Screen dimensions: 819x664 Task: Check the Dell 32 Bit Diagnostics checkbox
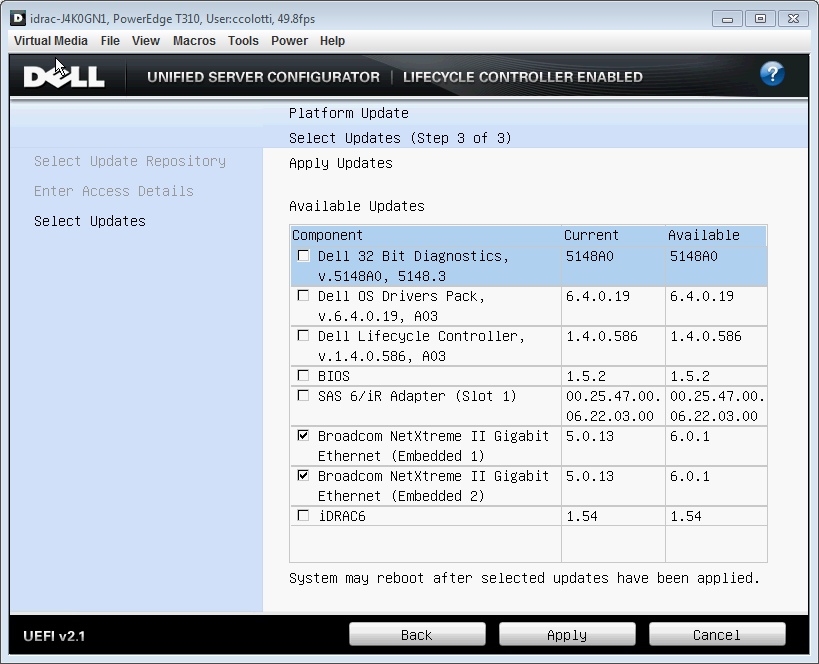tap(303, 255)
